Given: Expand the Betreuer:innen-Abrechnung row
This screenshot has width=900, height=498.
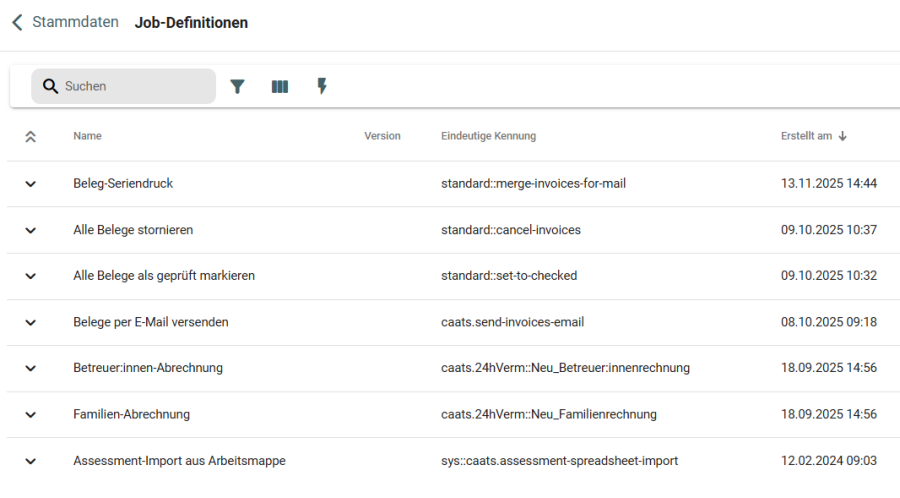Looking at the screenshot, I should point(30,368).
